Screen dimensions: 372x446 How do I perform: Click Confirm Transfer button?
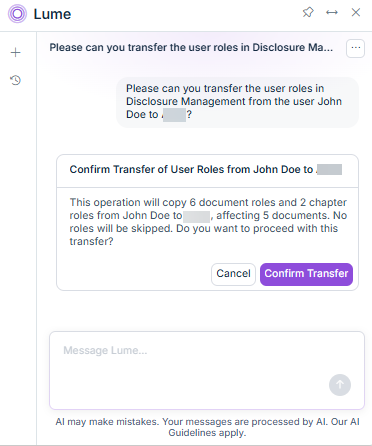coord(306,274)
